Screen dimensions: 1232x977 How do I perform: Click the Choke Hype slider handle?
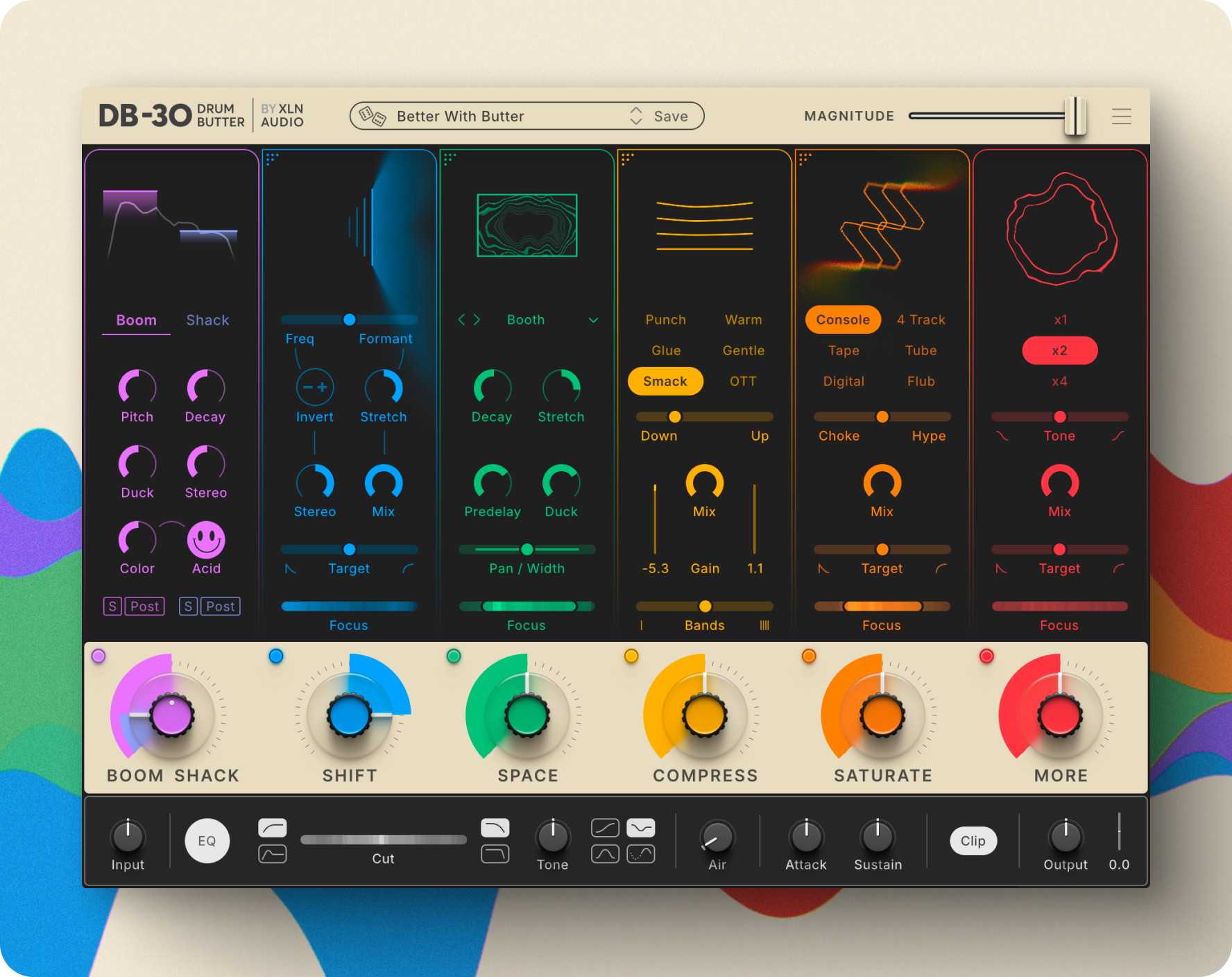pos(882,416)
